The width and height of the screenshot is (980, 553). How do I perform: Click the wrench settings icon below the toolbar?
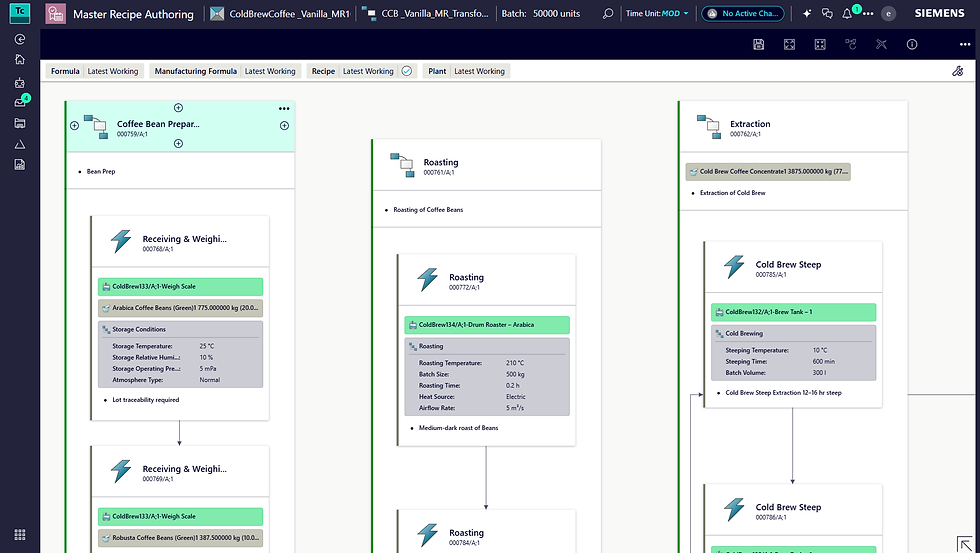(958, 71)
